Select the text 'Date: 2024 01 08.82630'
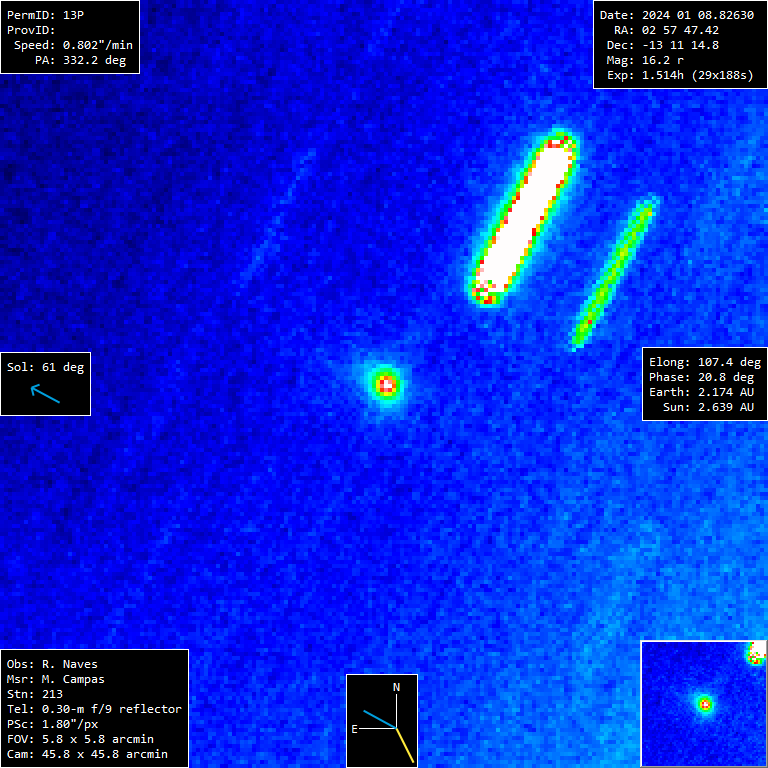This screenshot has width=768, height=768. click(677, 15)
